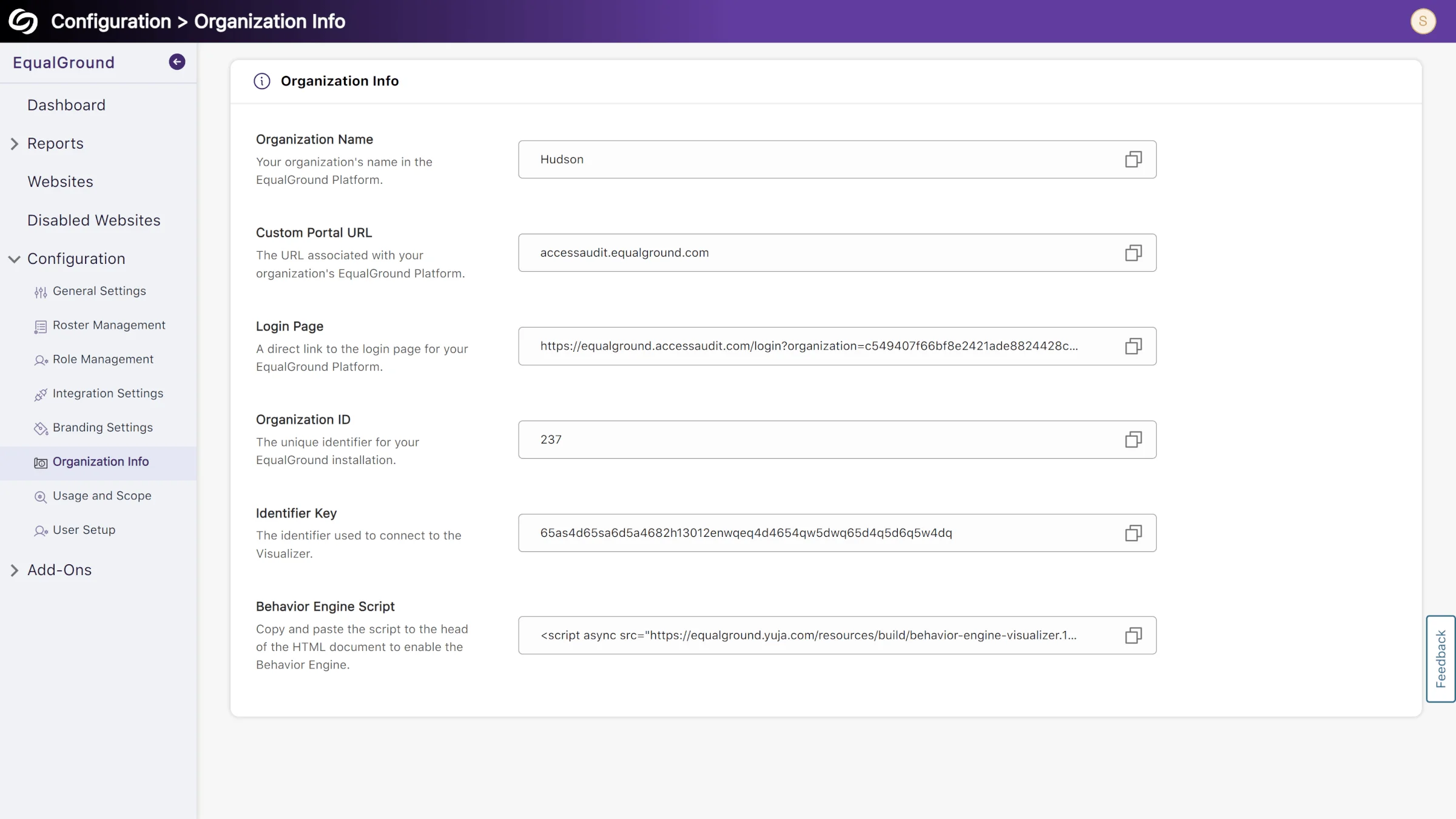Open Usage and Scope

pos(102,496)
